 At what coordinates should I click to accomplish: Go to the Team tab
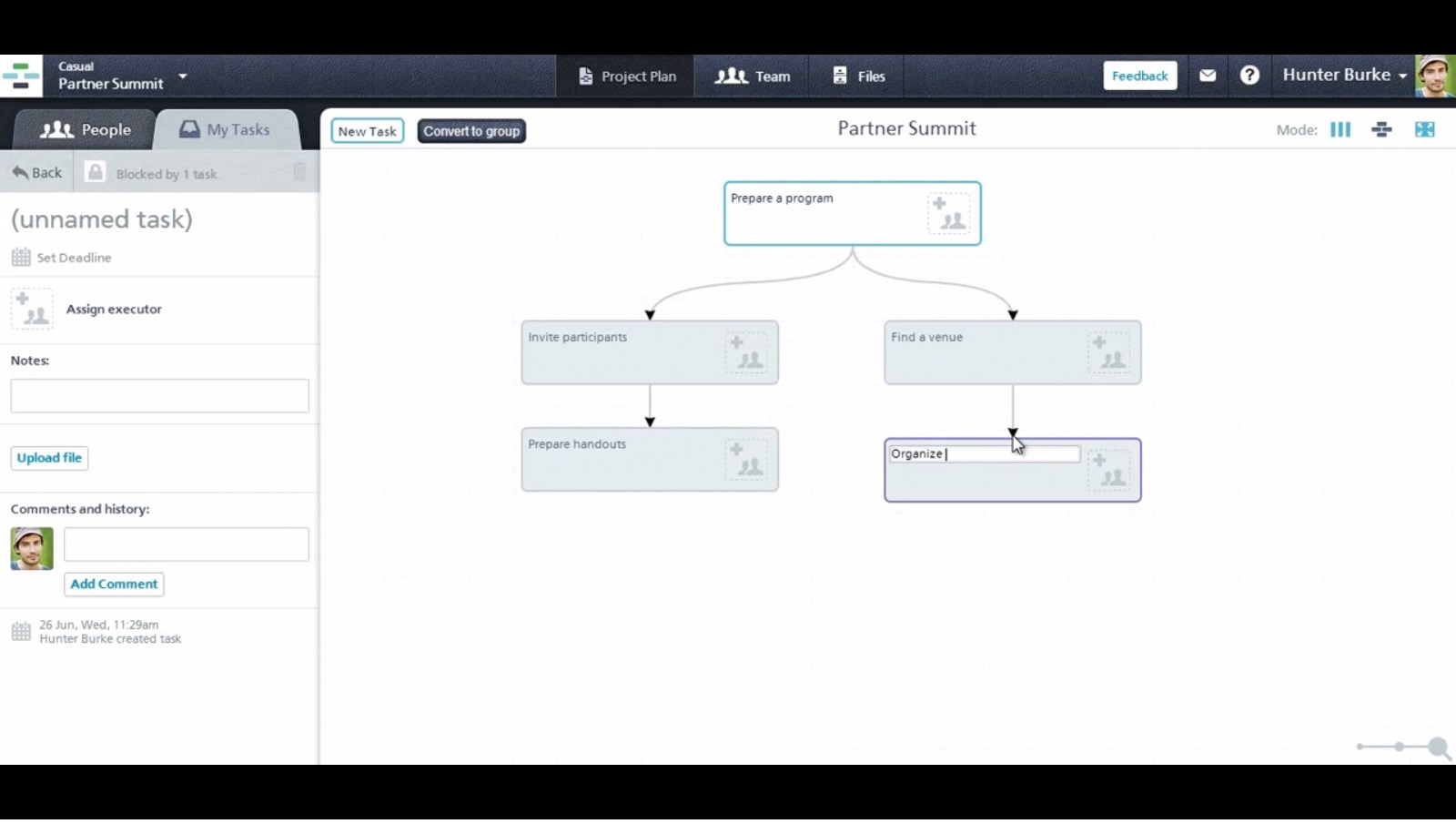[x=753, y=76]
